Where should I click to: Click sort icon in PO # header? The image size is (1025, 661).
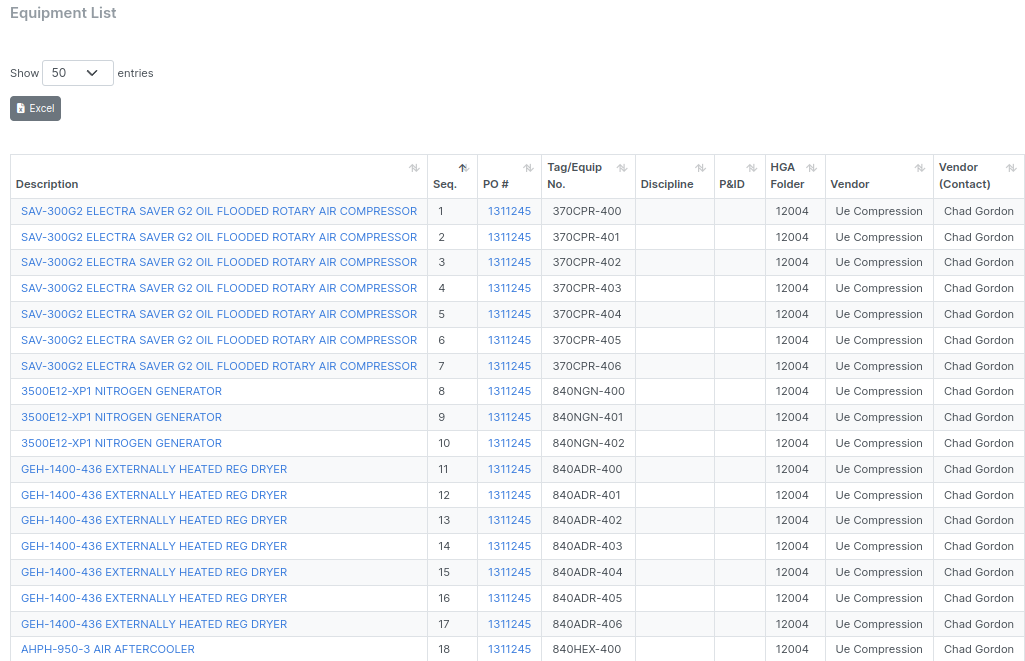pyautogui.click(x=528, y=168)
